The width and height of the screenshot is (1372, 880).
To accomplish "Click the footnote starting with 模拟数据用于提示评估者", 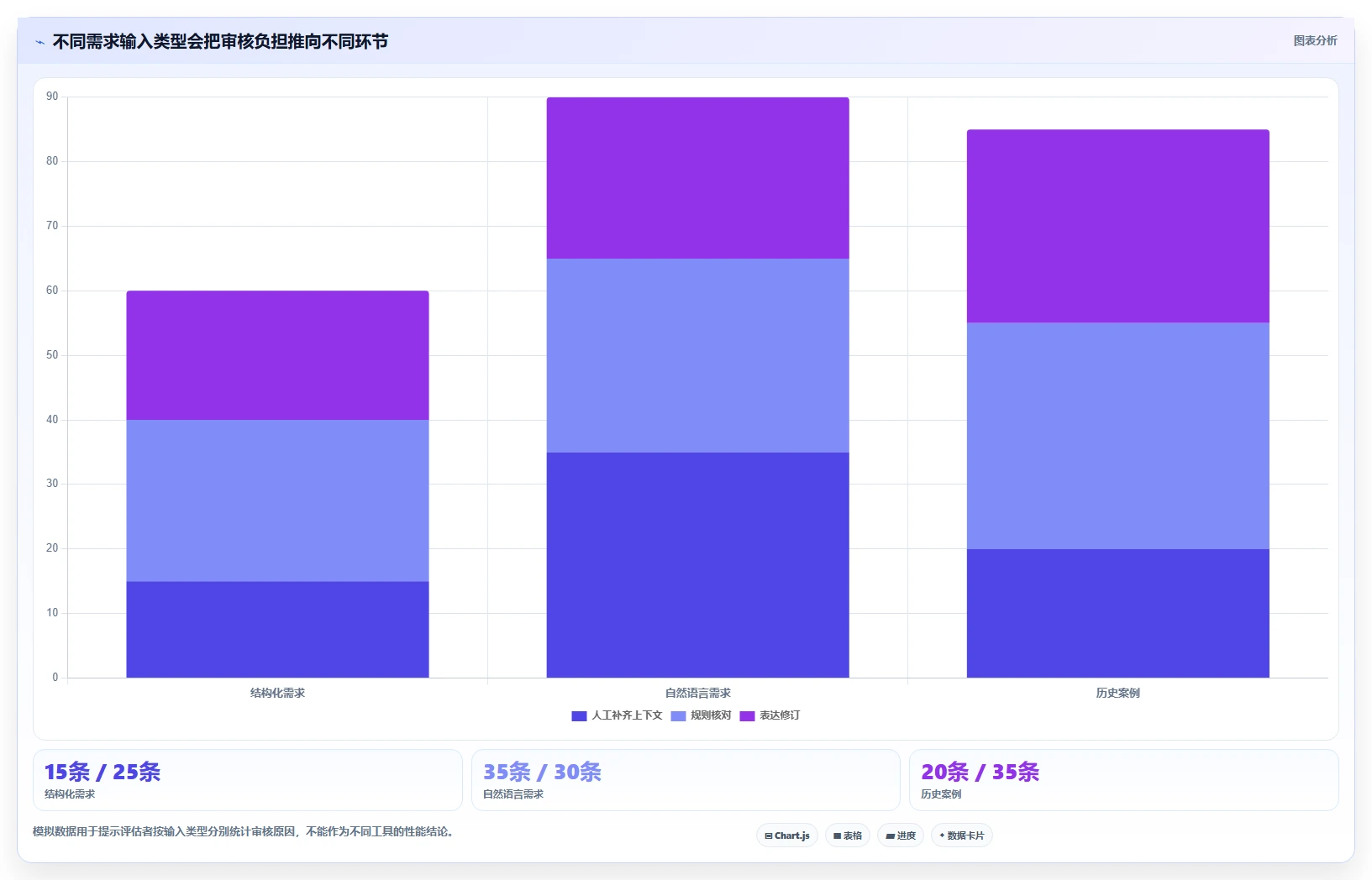I will point(244,832).
